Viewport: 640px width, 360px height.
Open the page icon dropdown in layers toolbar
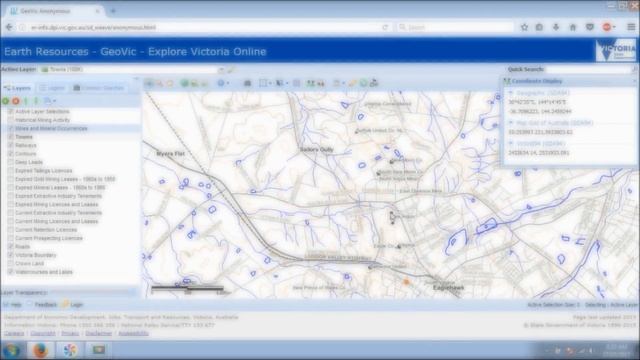tap(55, 101)
